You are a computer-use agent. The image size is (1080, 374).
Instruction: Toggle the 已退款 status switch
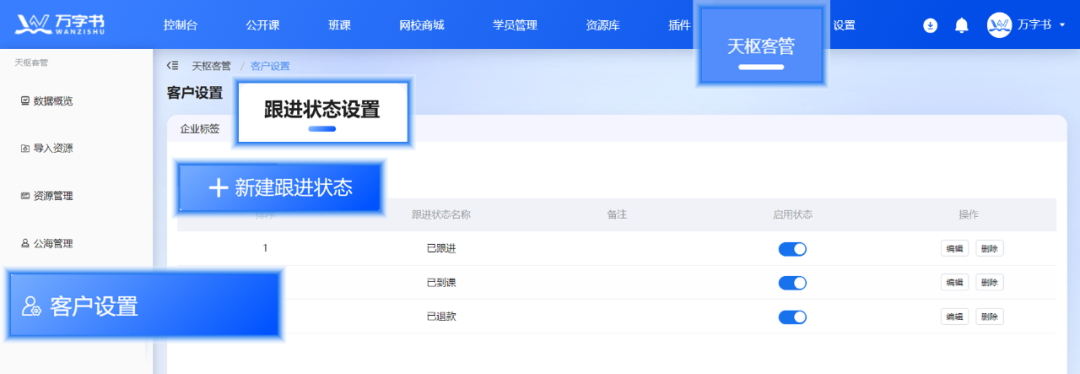pyautogui.click(x=792, y=317)
